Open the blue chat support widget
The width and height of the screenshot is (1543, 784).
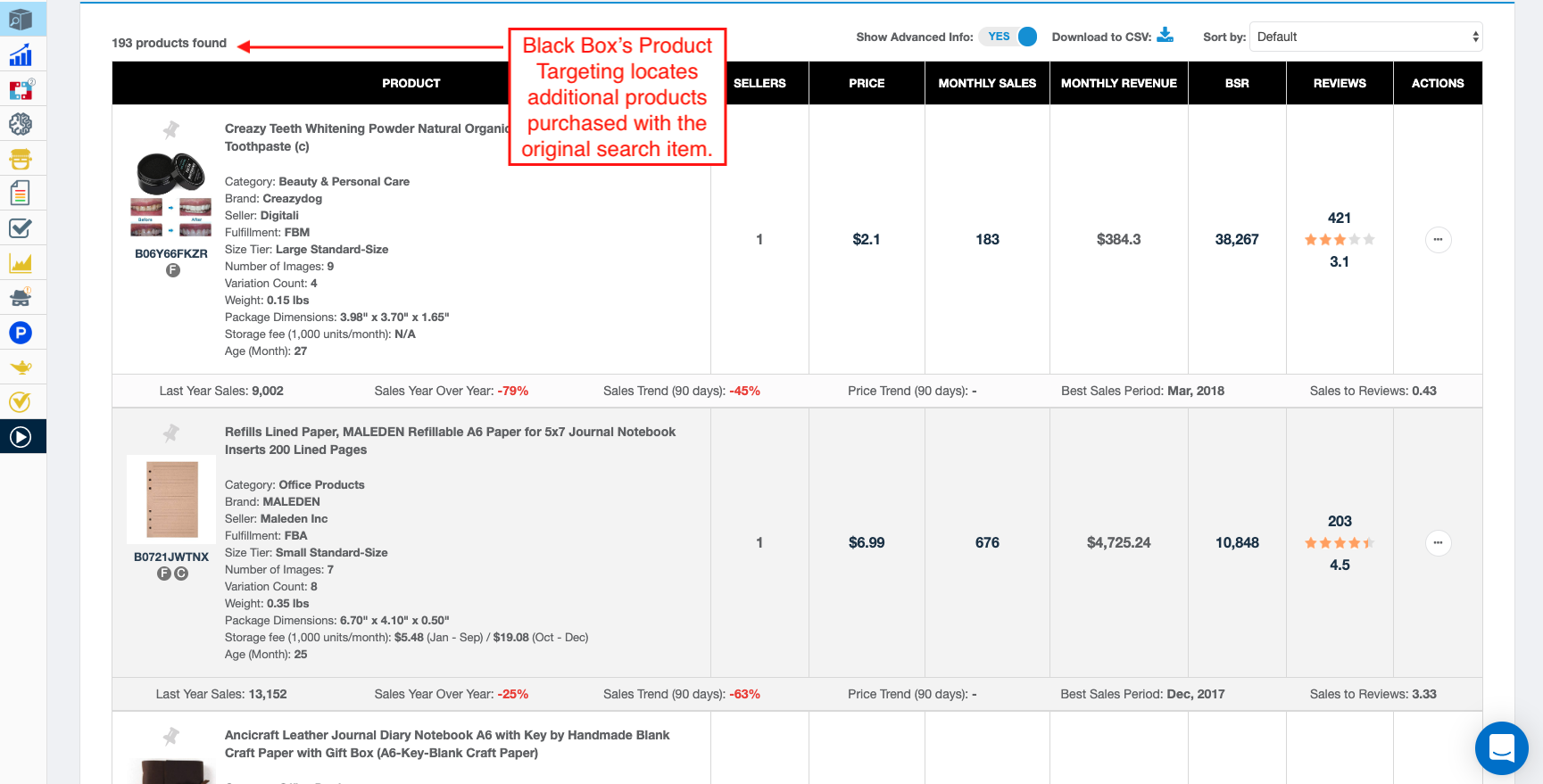tap(1501, 747)
